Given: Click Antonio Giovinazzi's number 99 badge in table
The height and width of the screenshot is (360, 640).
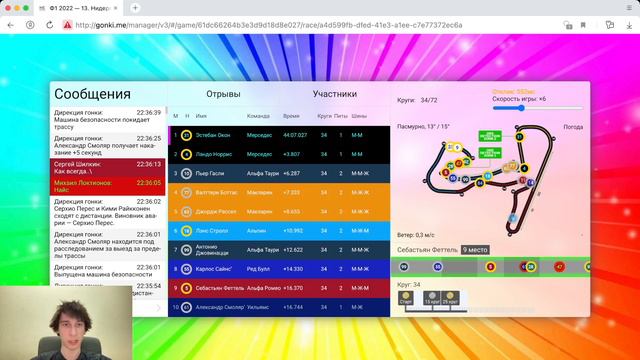Looking at the screenshot, I should click(186, 250).
